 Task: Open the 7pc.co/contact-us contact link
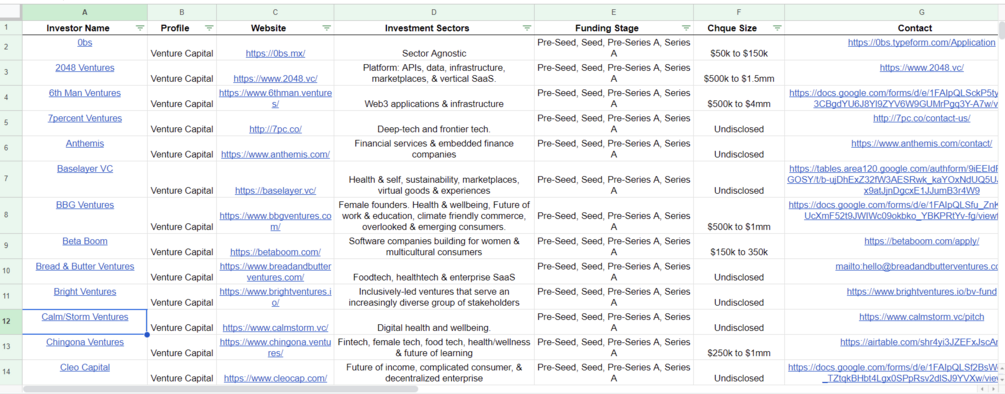tap(922, 118)
